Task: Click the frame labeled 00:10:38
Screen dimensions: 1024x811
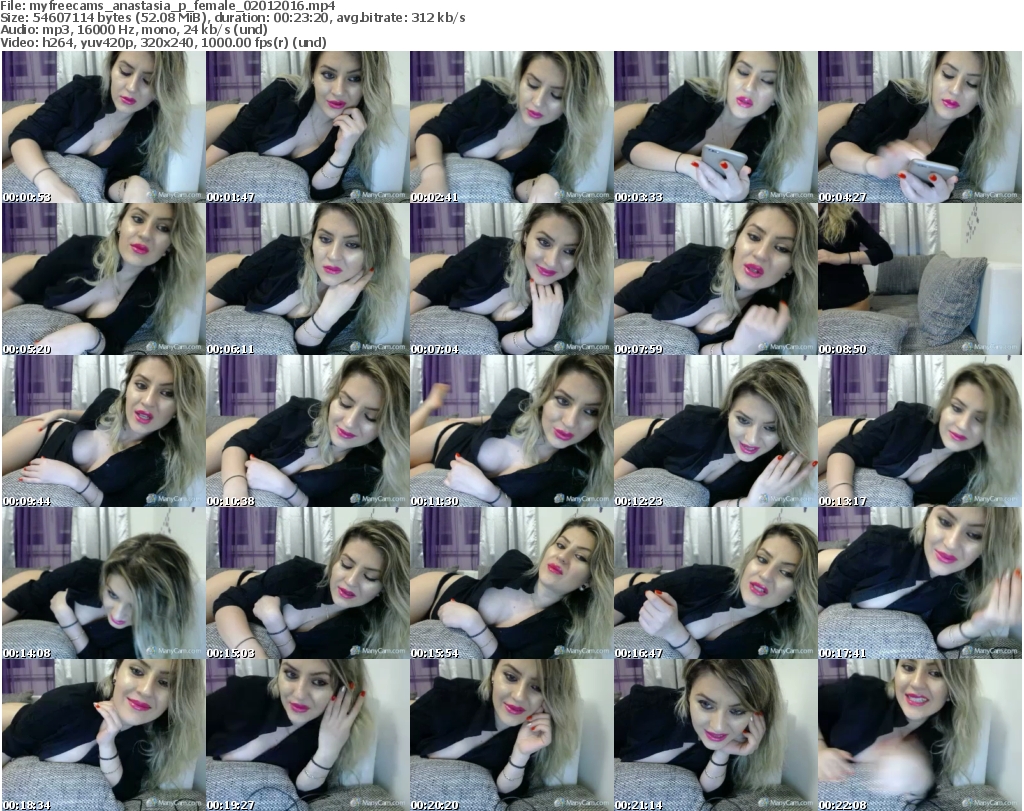Action: click(x=308, y=431)
